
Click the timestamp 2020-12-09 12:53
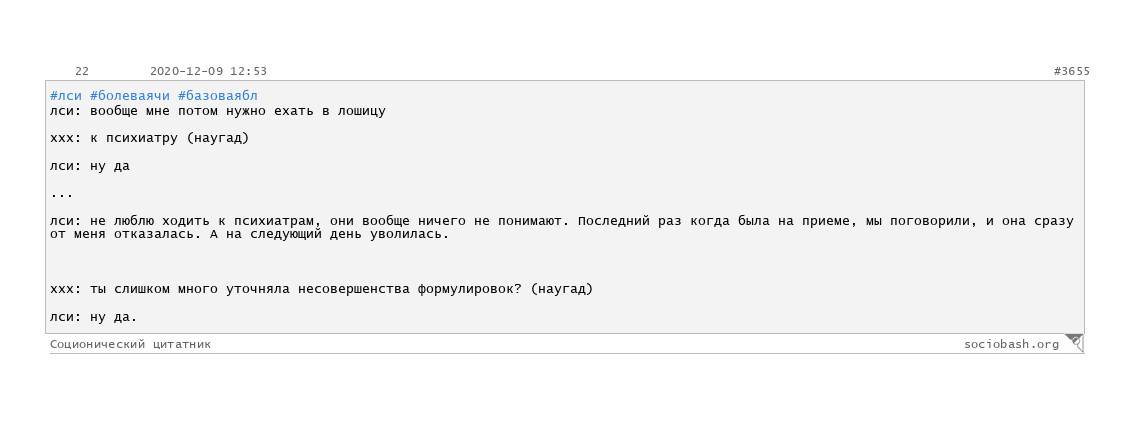pyautogui.click(x=209, y=71)
